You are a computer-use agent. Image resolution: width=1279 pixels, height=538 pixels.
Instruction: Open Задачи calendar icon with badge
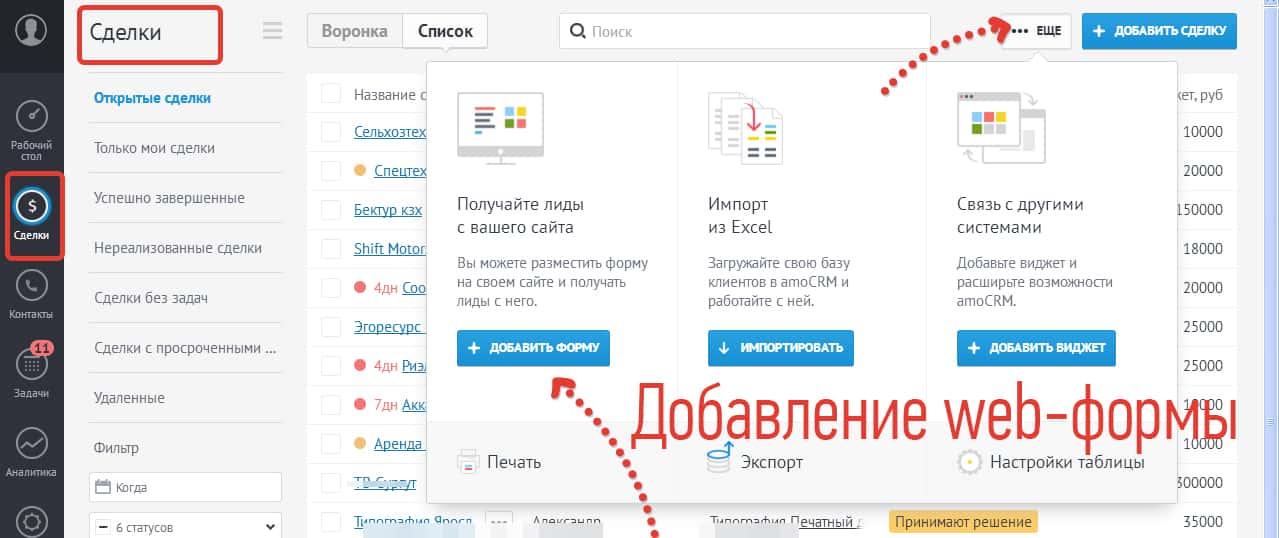pyautogui.click(x=32, y=365)
